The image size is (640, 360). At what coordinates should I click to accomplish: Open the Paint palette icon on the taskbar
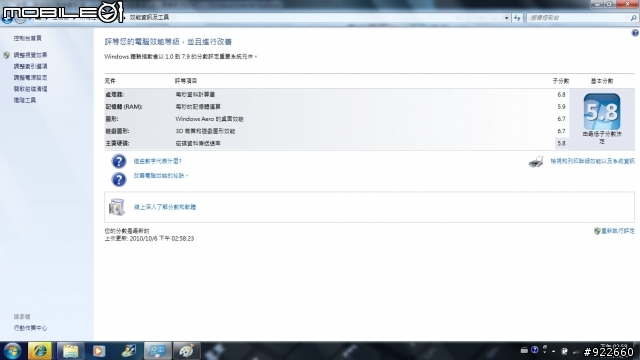pos(187,351)
